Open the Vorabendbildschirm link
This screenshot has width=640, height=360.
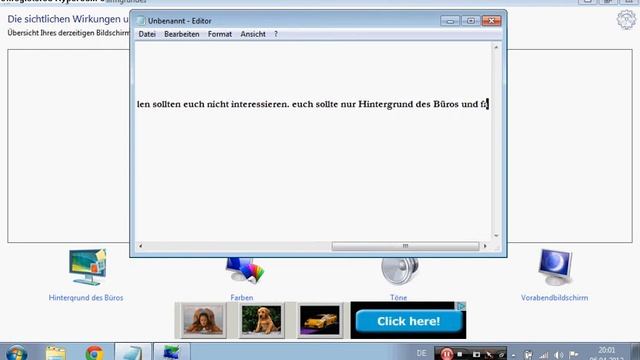[x=554, y=298]
